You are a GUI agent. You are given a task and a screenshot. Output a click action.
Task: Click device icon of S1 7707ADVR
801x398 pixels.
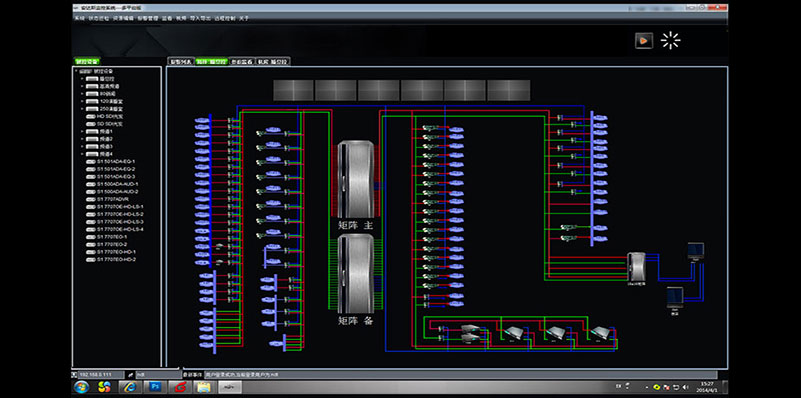(91, 199)
